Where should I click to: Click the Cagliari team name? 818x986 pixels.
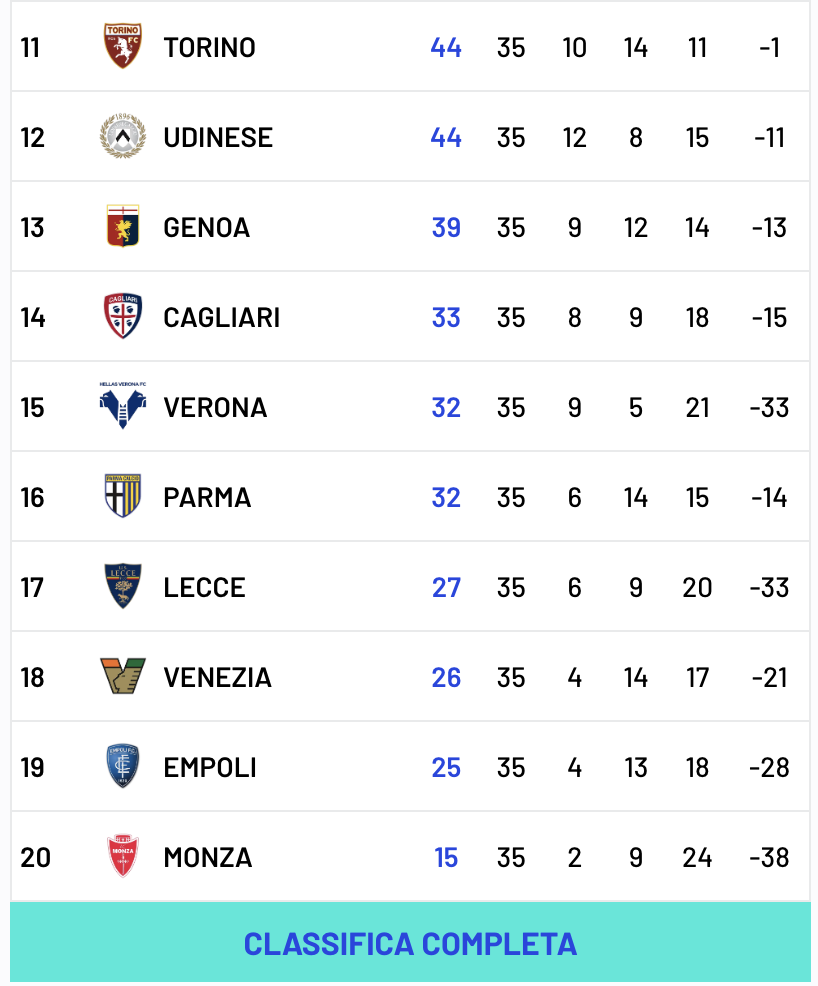click(222, 317)
